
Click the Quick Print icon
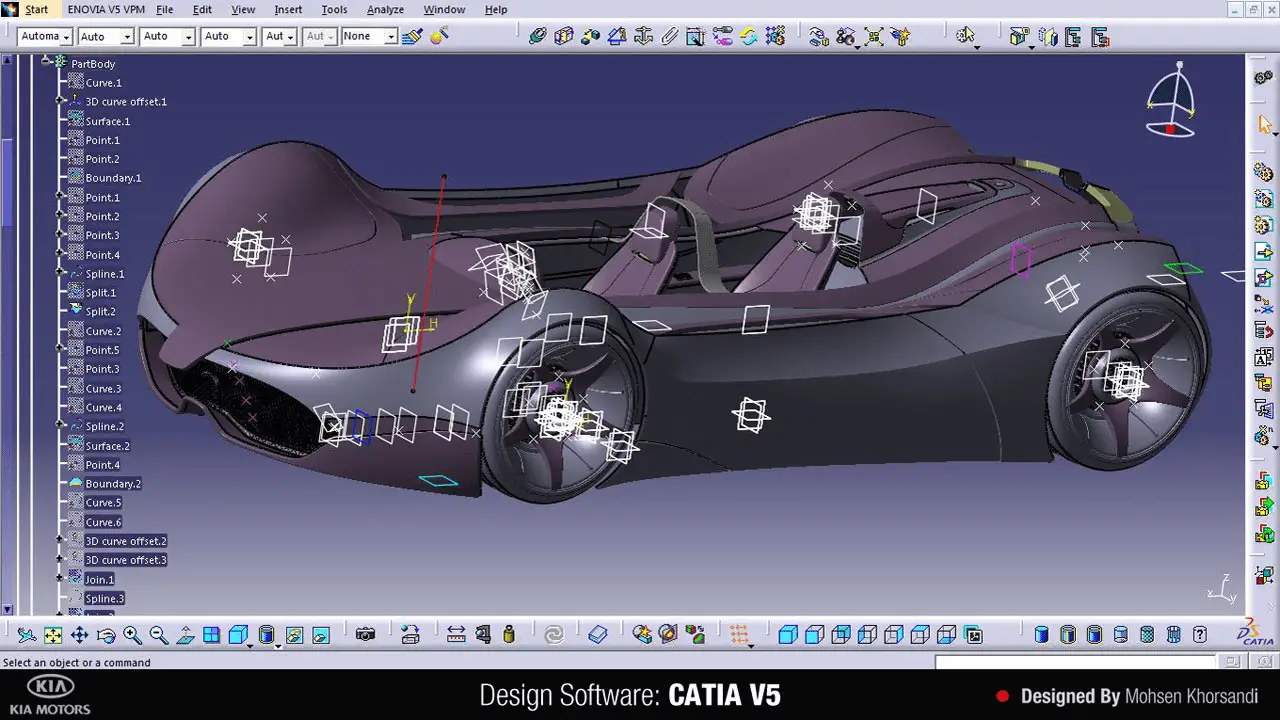click(x=413, y=635)
